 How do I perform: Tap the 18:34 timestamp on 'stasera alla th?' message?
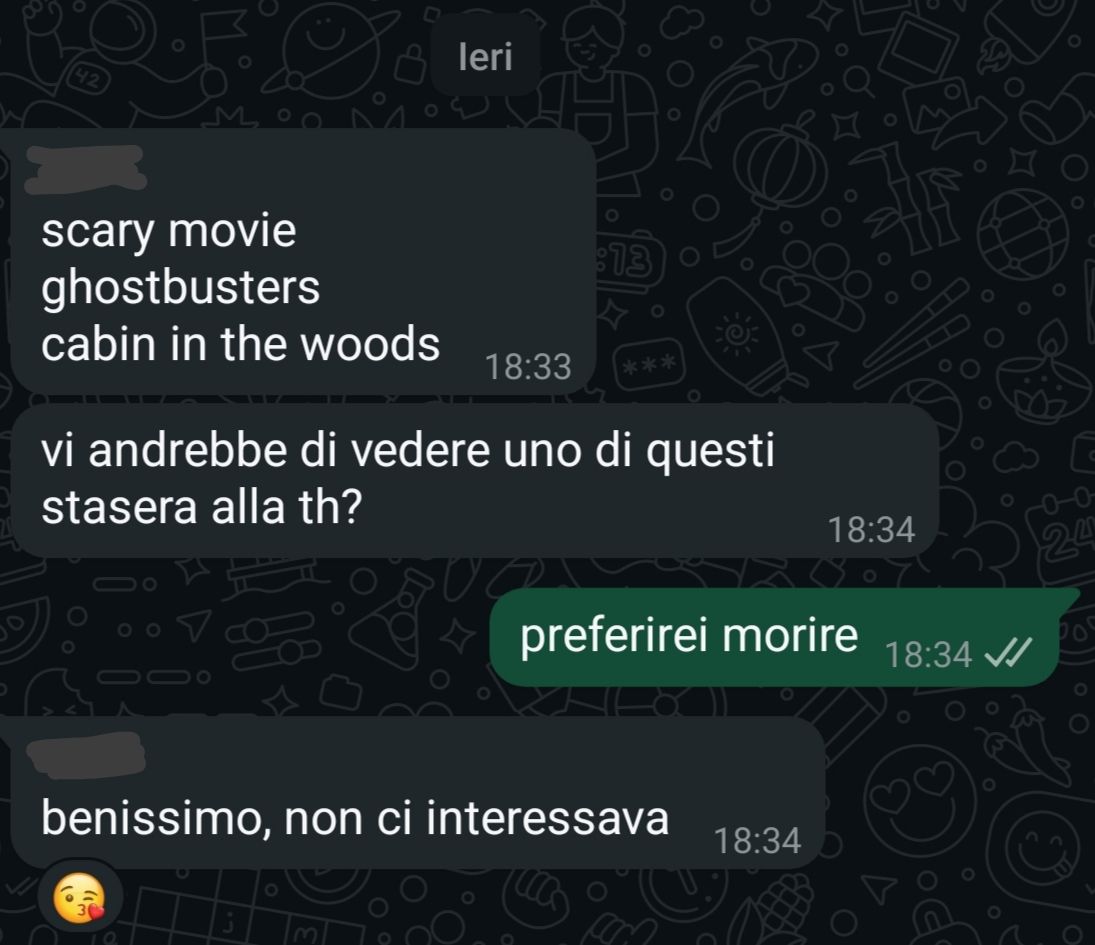point(871,529)
